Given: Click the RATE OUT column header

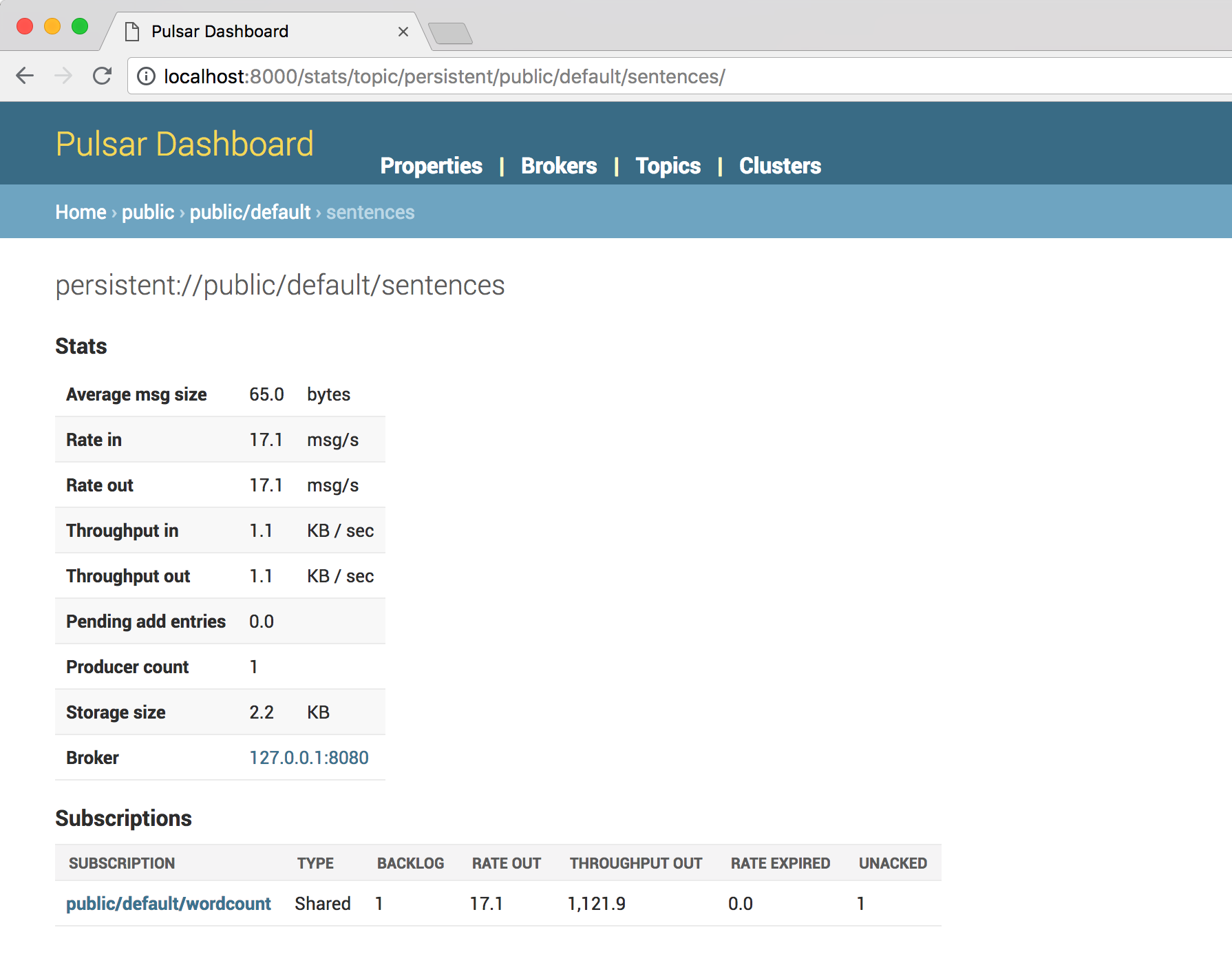Looking at the screenshot, I should pyautogui.click(x=507, y=863).
